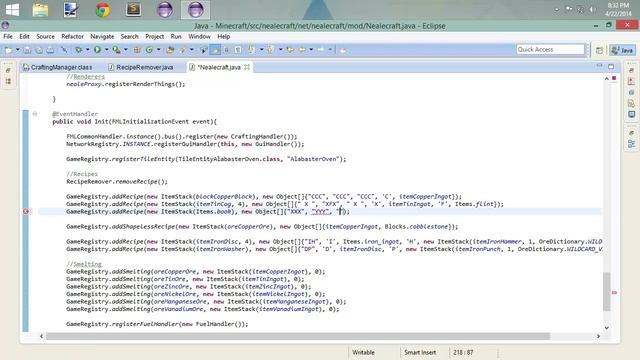The width and height of the screenshot is (640, 360).
Task: Restore the left-side minimized view stack
Action: (8, 70)
